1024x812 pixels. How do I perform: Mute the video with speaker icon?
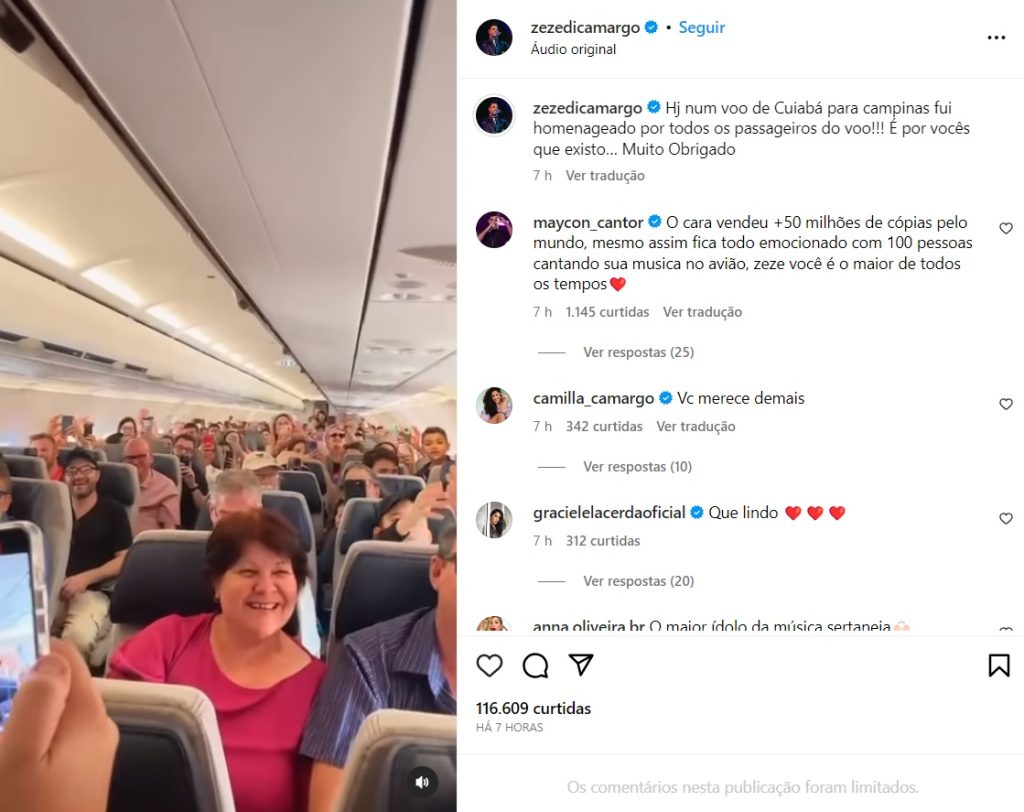click(x=422, y=782)
